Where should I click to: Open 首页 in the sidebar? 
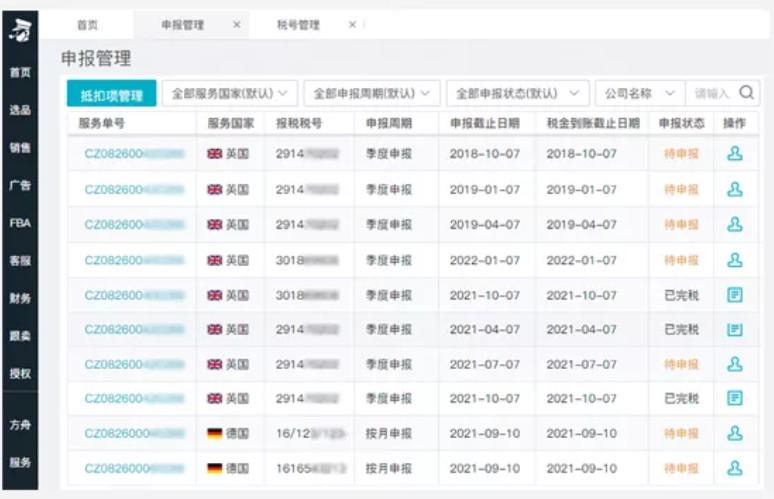click(20, 73)
